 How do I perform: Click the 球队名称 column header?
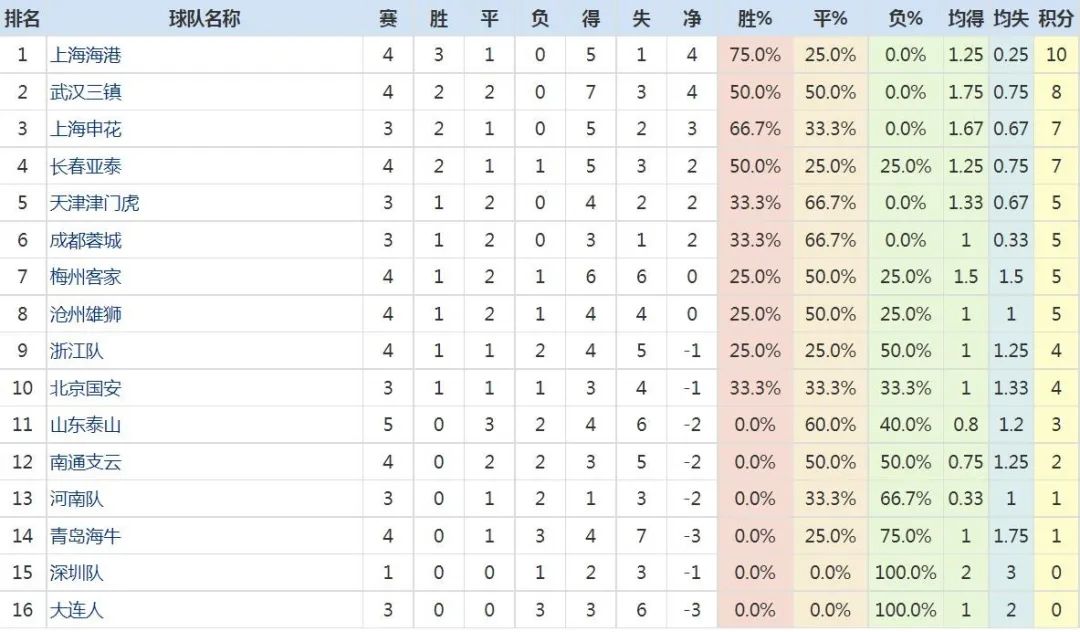(204, 18)
